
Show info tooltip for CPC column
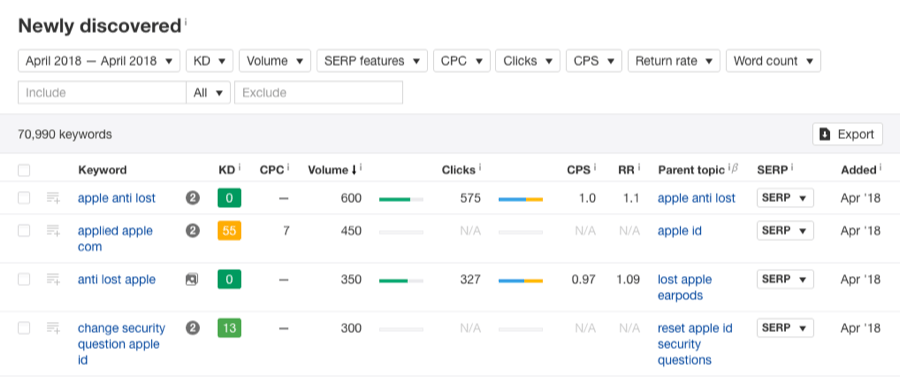288,167
